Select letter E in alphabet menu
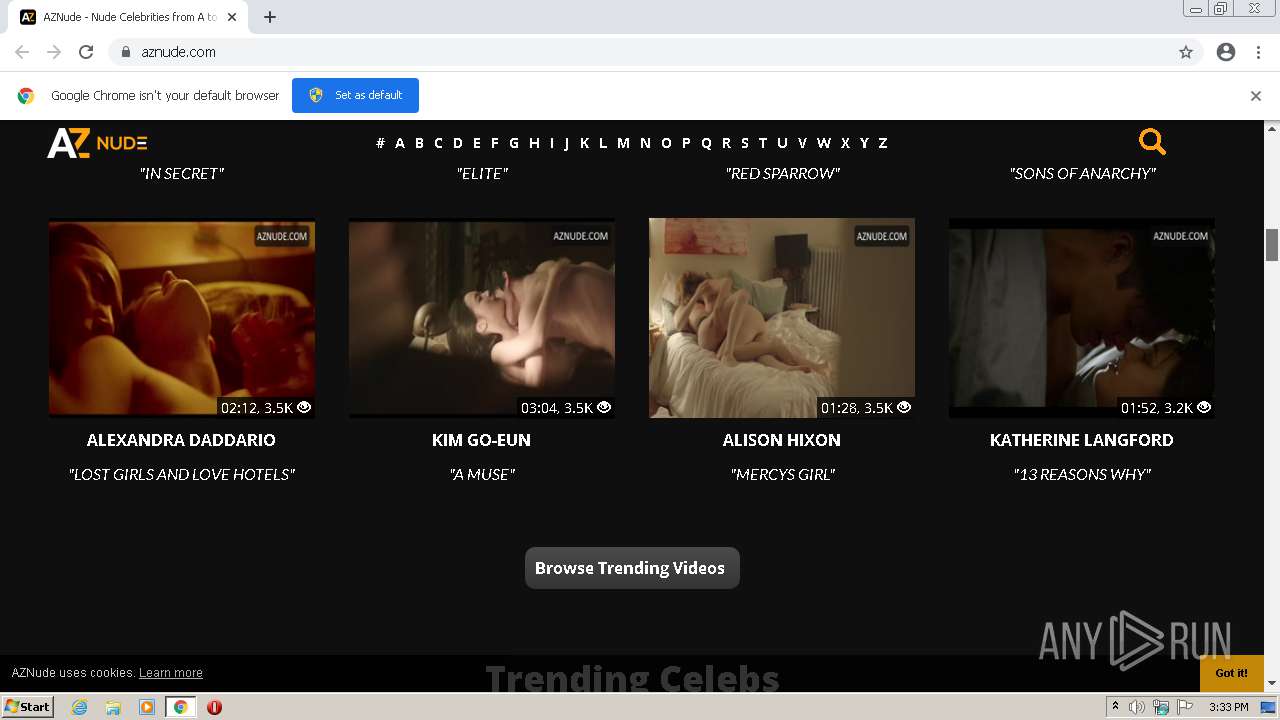Viewport: 1280px width, 720px height. click(x=476, y=143)
